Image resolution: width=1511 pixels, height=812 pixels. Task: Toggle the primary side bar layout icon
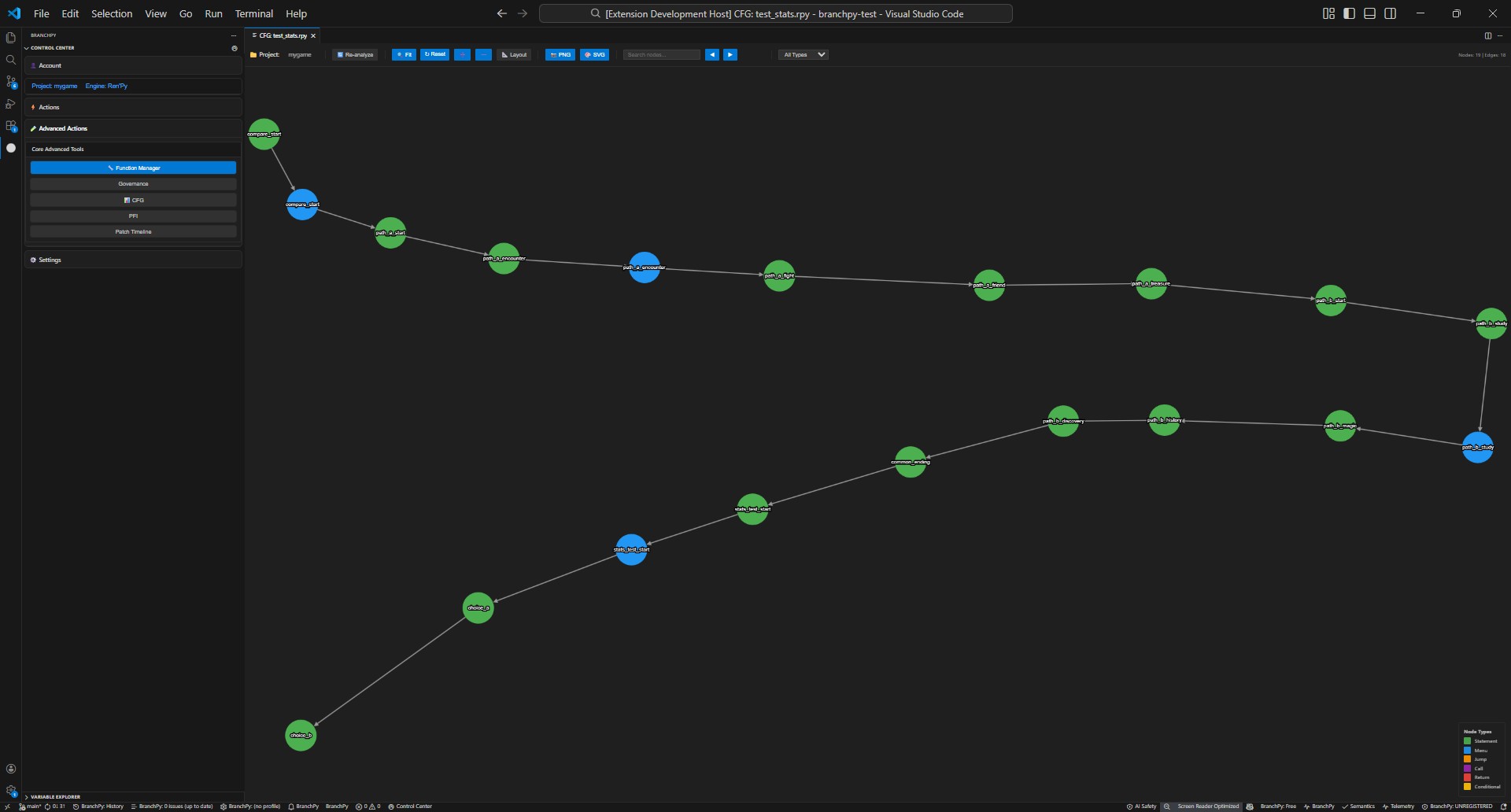pos(1349,13)
